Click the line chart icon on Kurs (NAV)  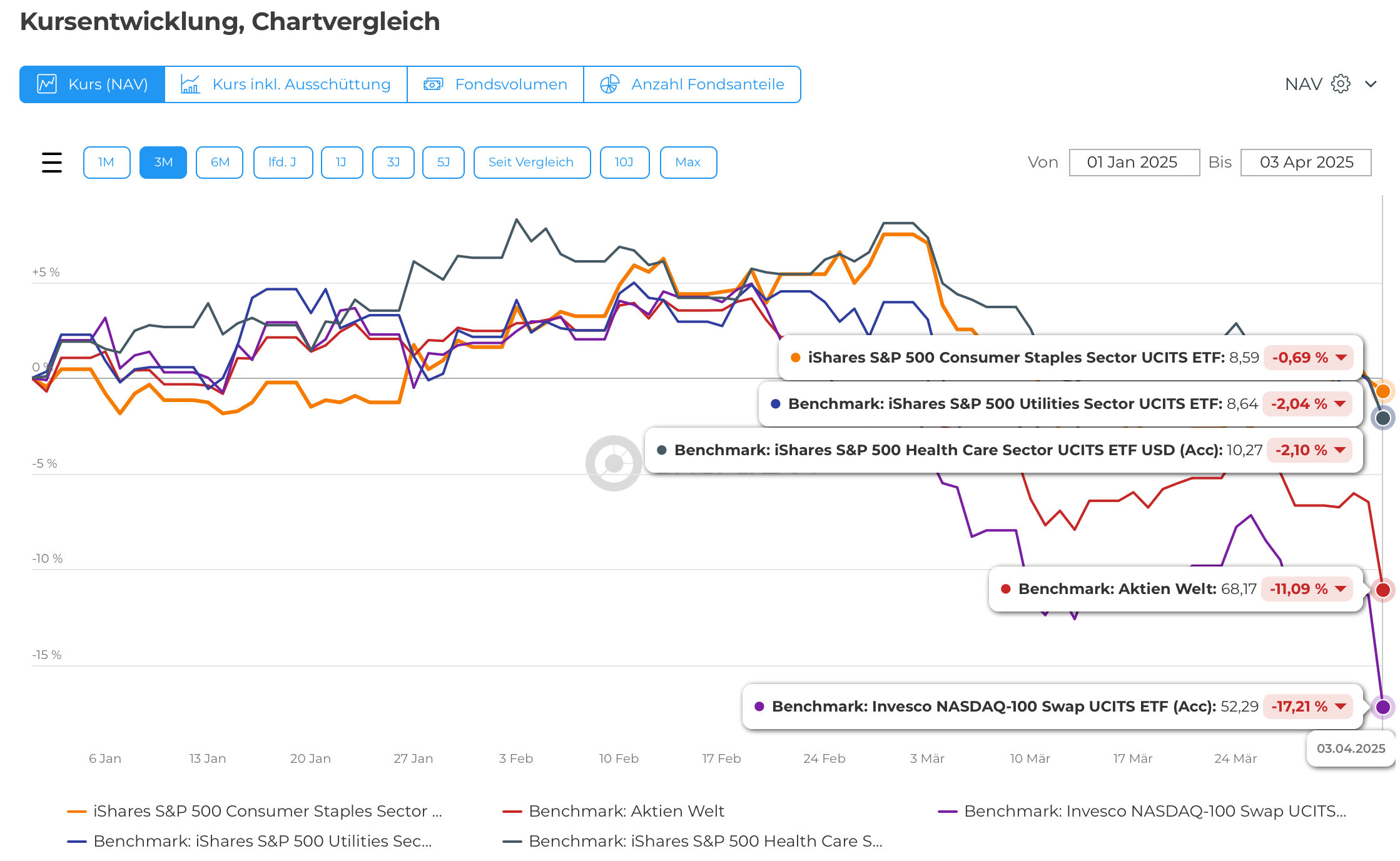click(48, 84)
